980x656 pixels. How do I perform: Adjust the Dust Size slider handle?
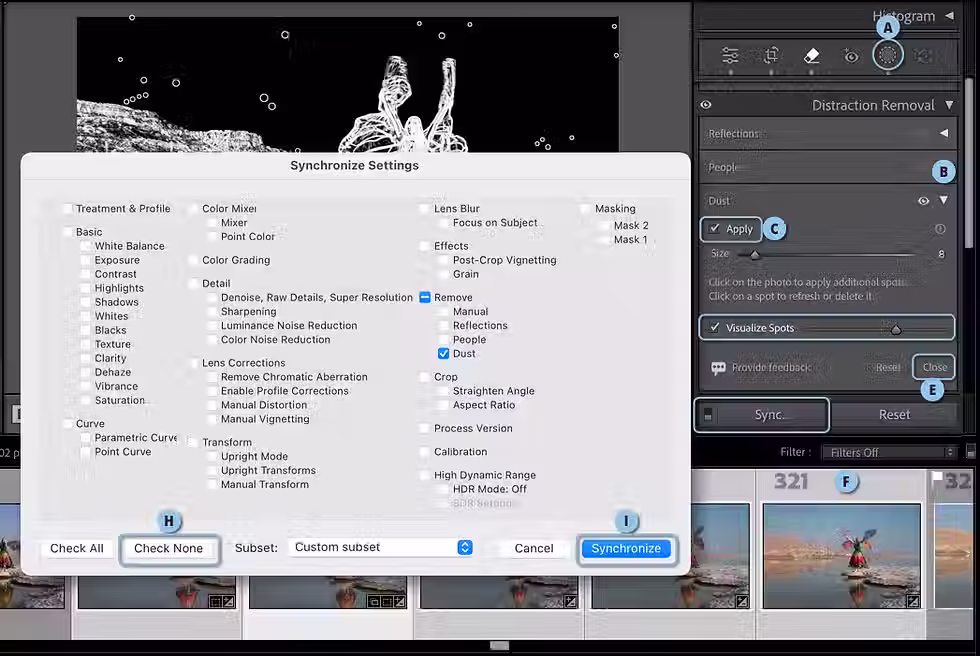[x=755, y=255]
